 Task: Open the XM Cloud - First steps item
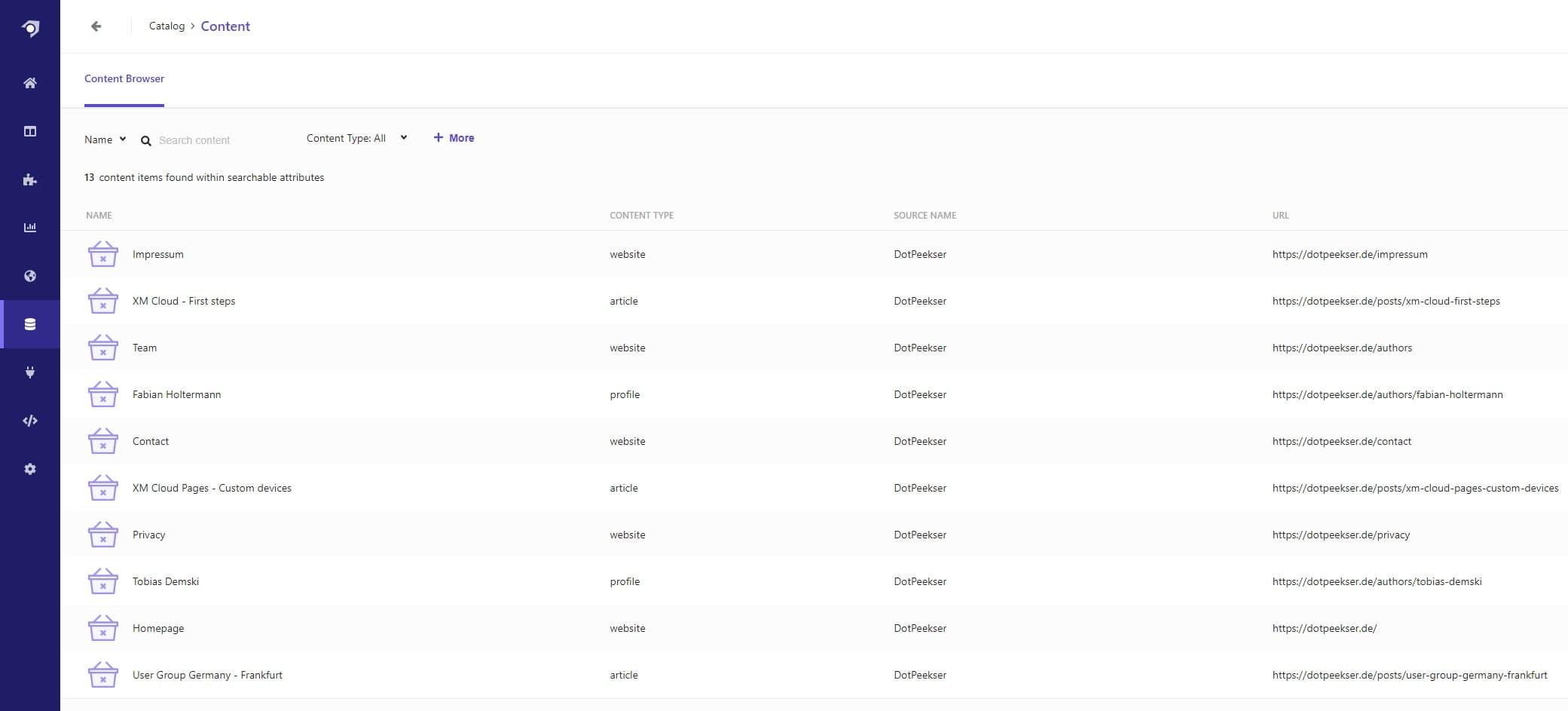[184, 301]
